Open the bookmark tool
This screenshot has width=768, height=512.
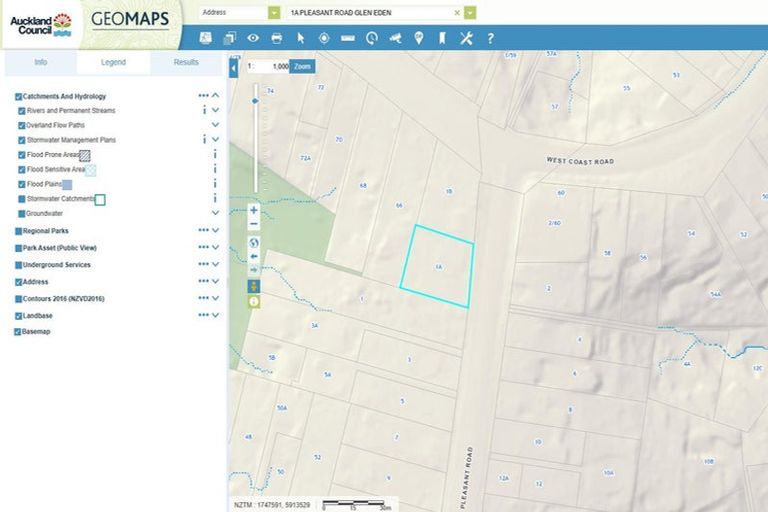point(441,38)
